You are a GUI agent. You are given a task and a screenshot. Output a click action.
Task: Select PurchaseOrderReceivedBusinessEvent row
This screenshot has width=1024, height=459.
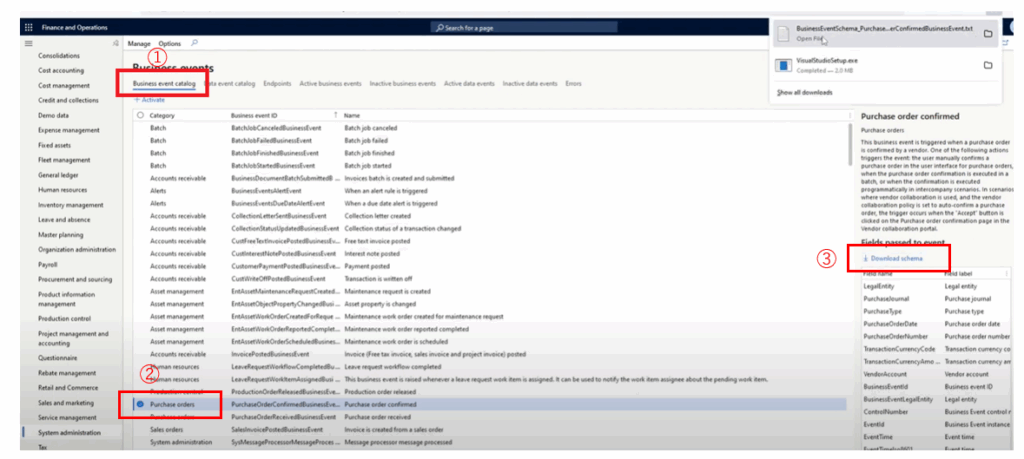click(490, 417)
